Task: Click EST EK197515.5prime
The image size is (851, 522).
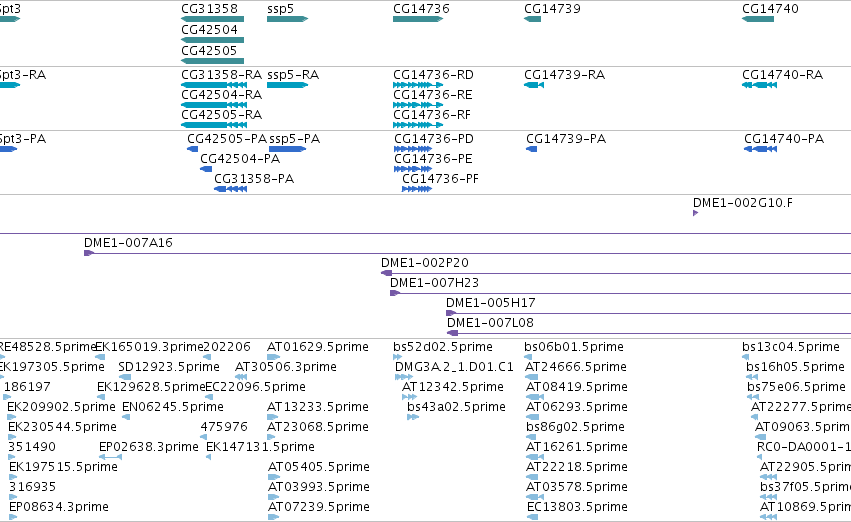Action: pyautogui.click(x=63, y=468)
